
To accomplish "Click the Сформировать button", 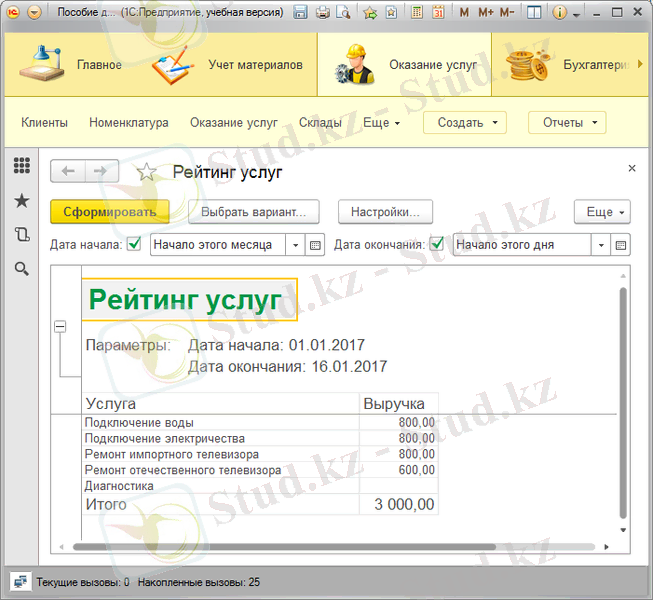I will [x=110, y=212].
